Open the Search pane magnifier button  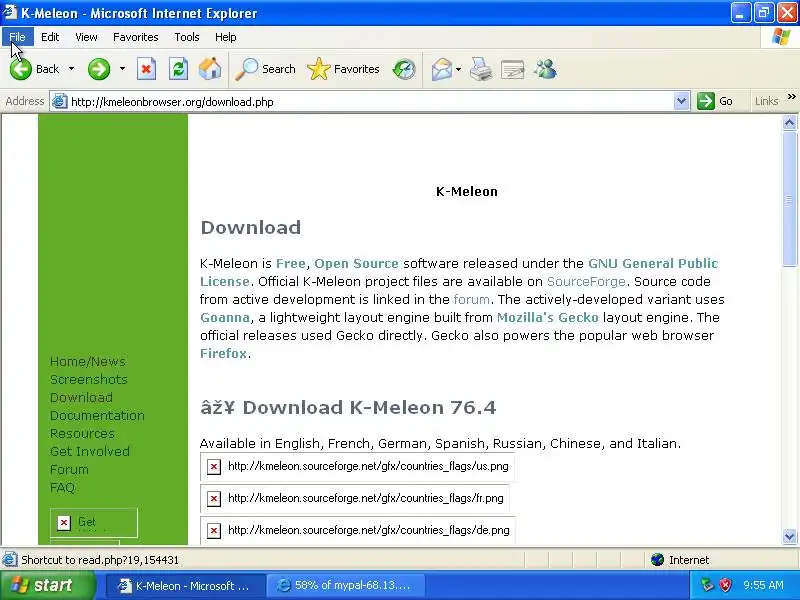pyautogui.click(x=266, y=69)
